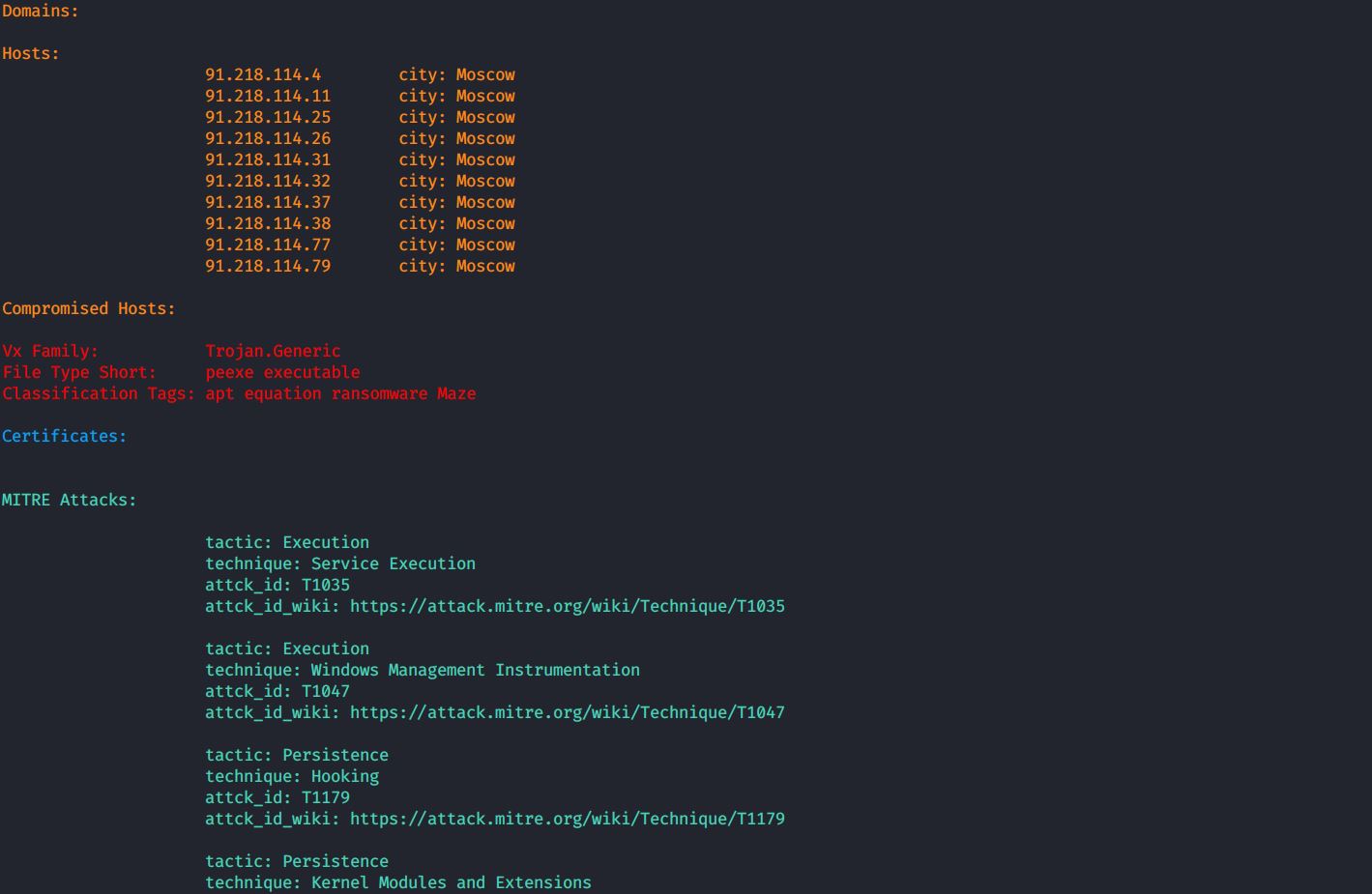Click 'apt equation ransomware Maze' tags text

[x=340, y=394]
